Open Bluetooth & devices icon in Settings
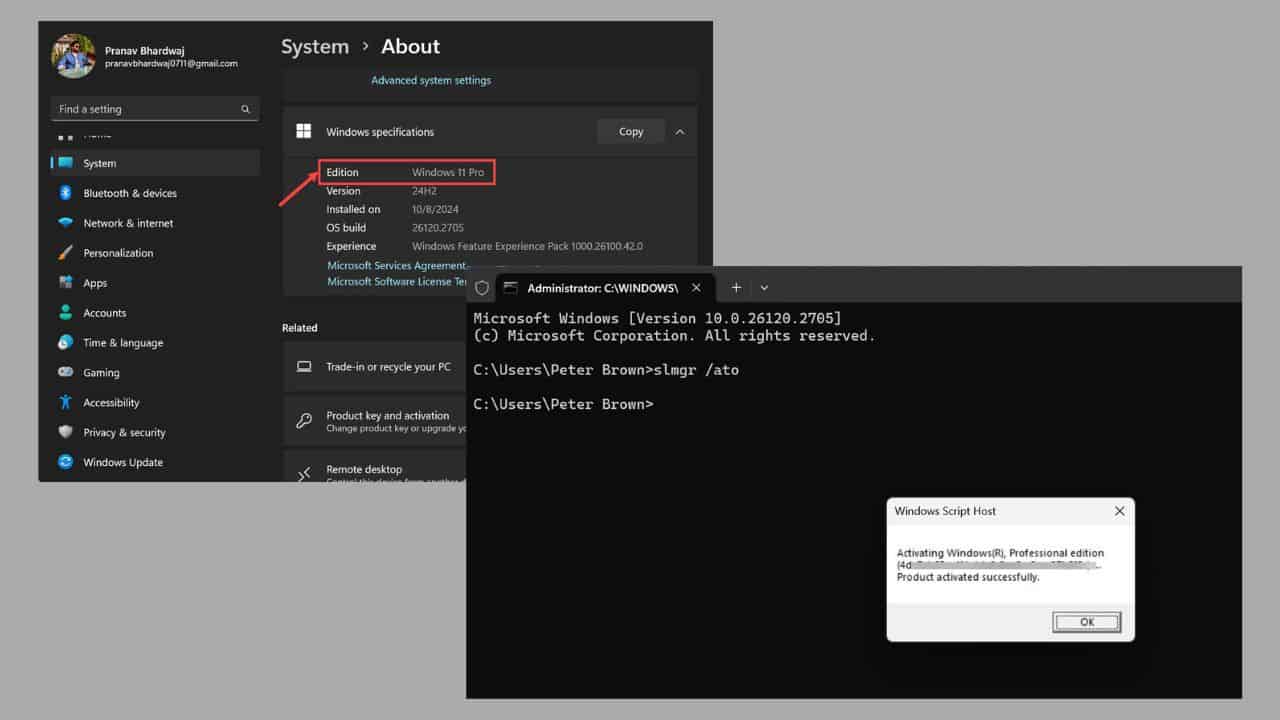 (x=66, y=193)
